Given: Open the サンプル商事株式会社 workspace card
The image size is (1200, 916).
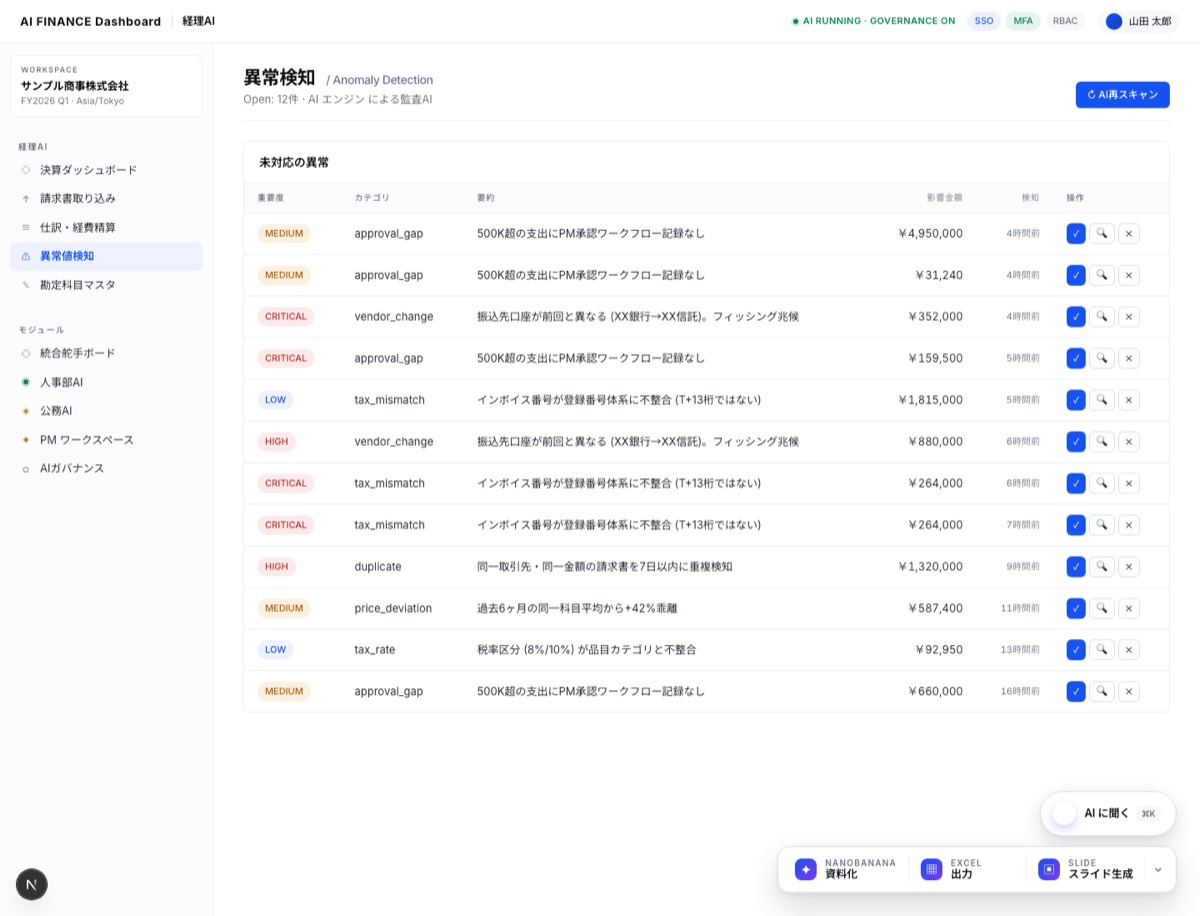Looking at the screenshot, I should tap(106, 86).
